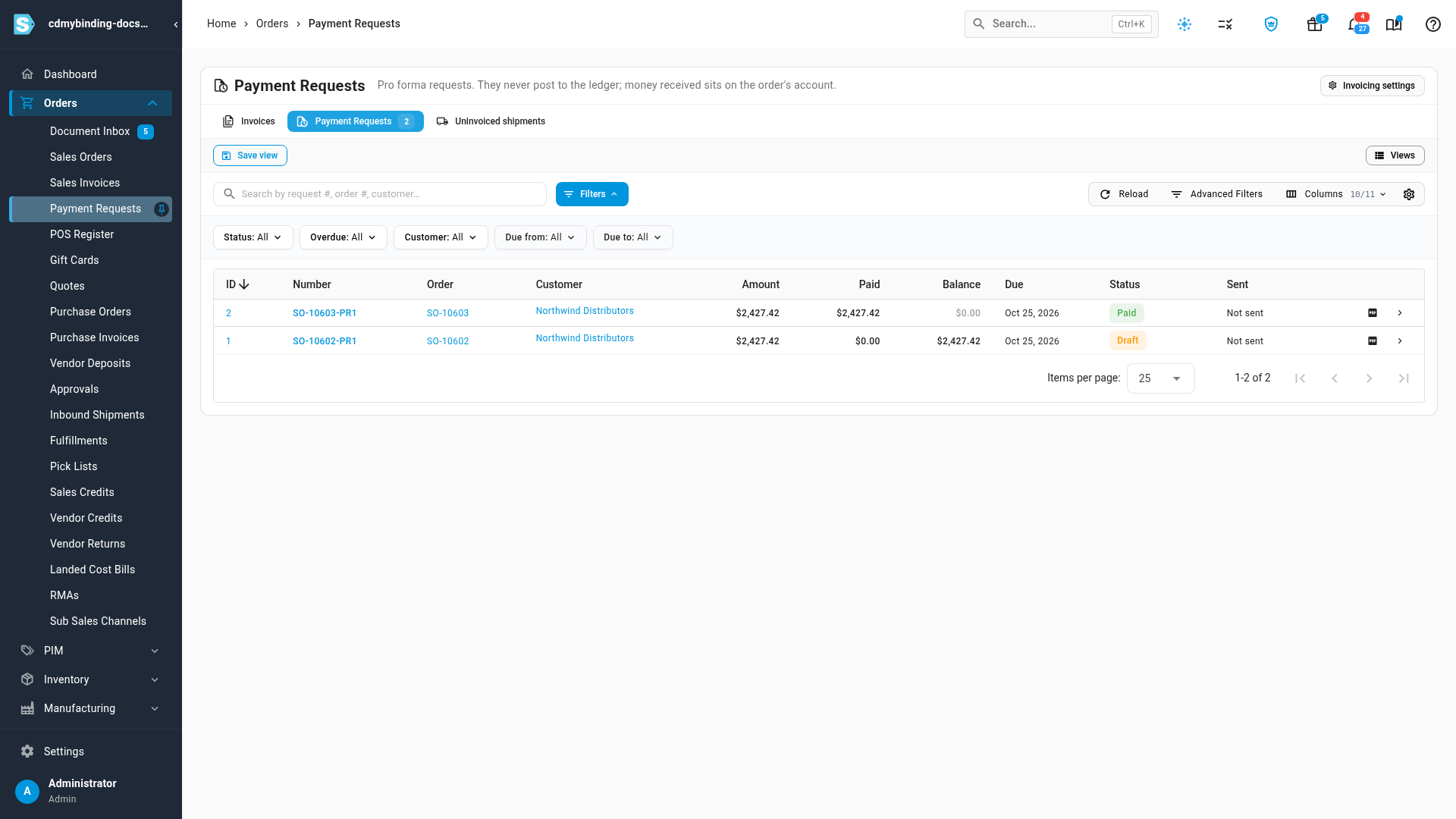Focus the search by request number field
Image resolution: width=1456 pixels, height=819 pixels.
(380, 194)
